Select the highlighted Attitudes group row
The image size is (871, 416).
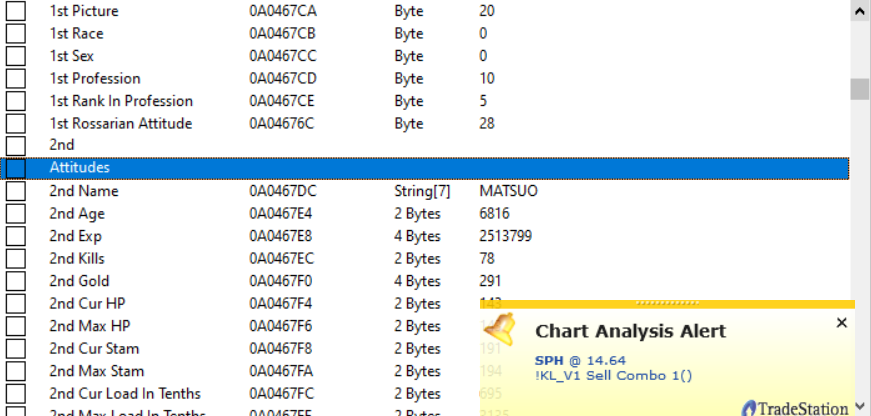point(400,168)
